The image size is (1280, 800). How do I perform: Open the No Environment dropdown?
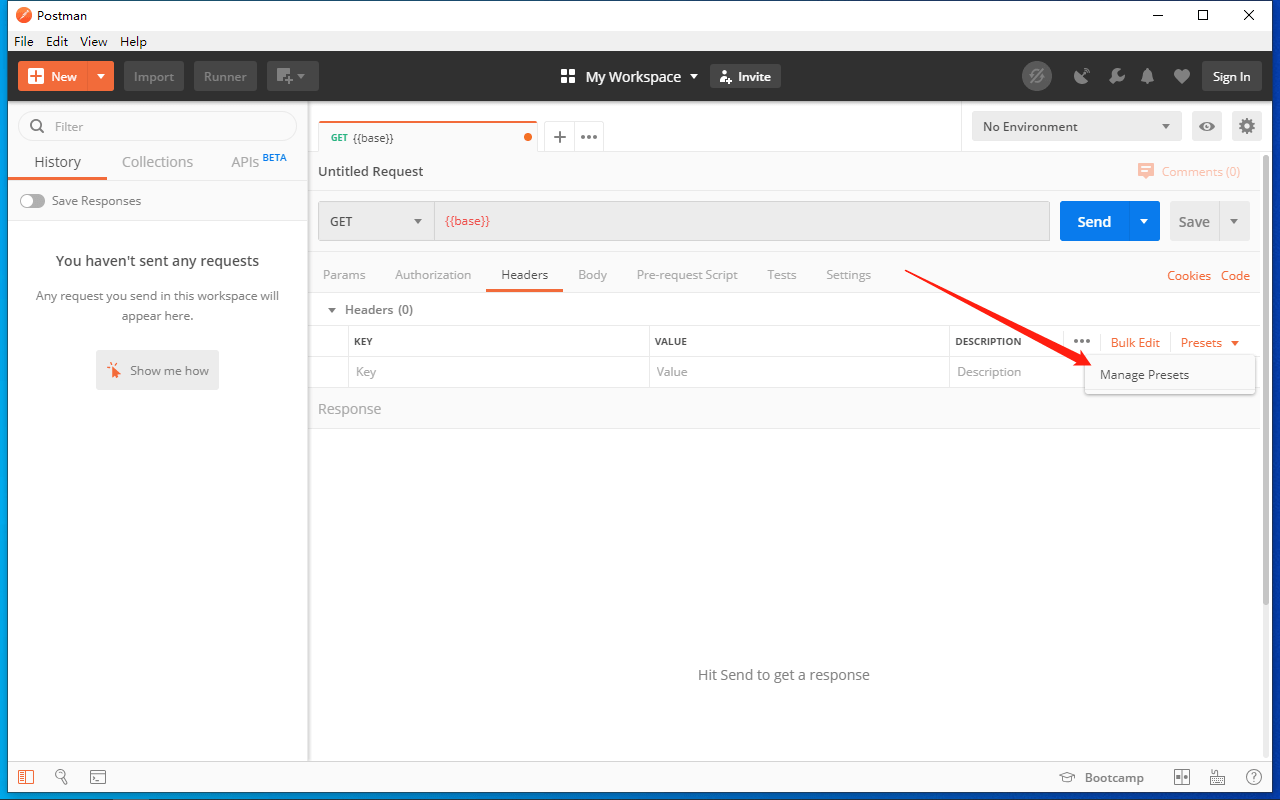tap(1077, 126)
